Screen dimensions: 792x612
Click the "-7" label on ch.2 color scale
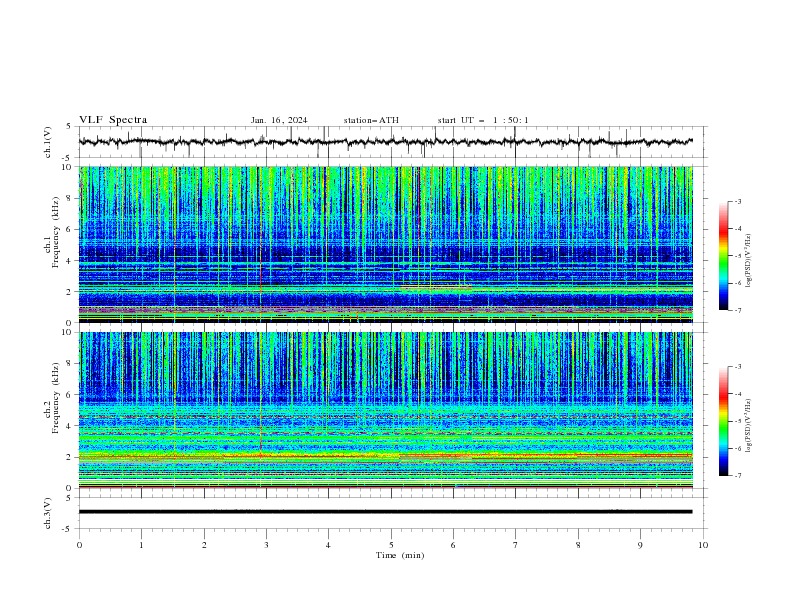(738, 476)
